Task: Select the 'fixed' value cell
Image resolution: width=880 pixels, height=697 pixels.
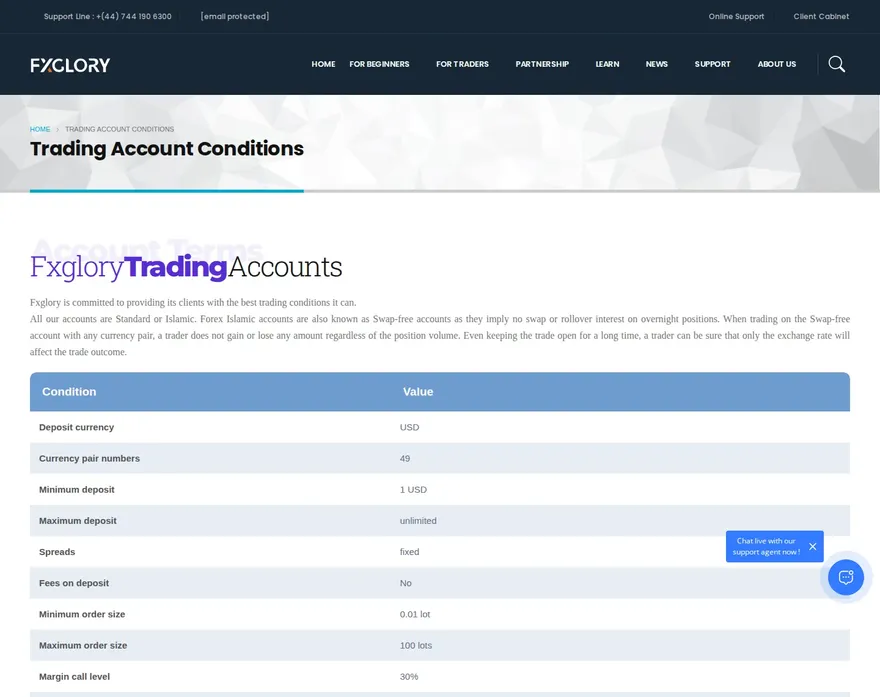Action: [x=409, y=552]
